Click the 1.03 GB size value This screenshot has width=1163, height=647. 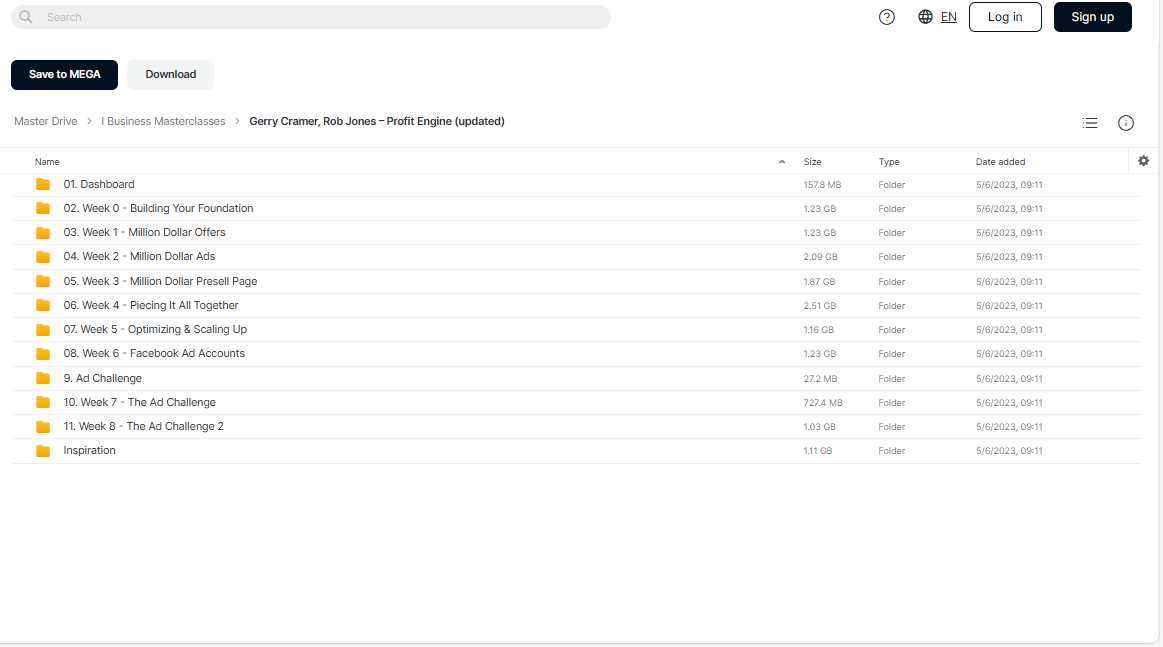[x=820, y=427]
